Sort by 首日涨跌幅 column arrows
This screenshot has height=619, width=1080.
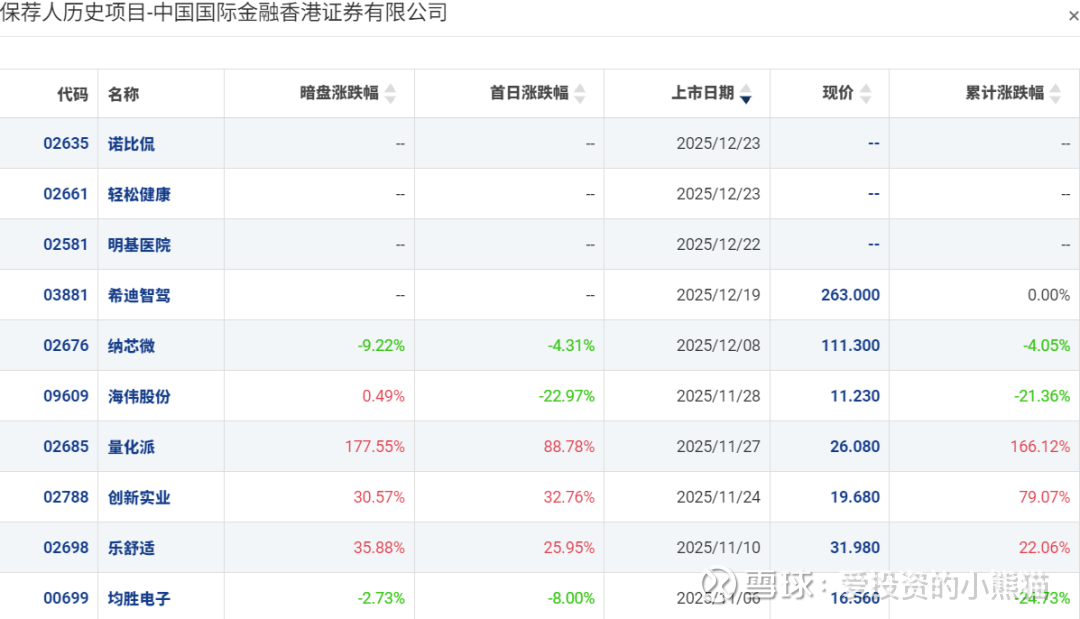(x=580, y=94)
